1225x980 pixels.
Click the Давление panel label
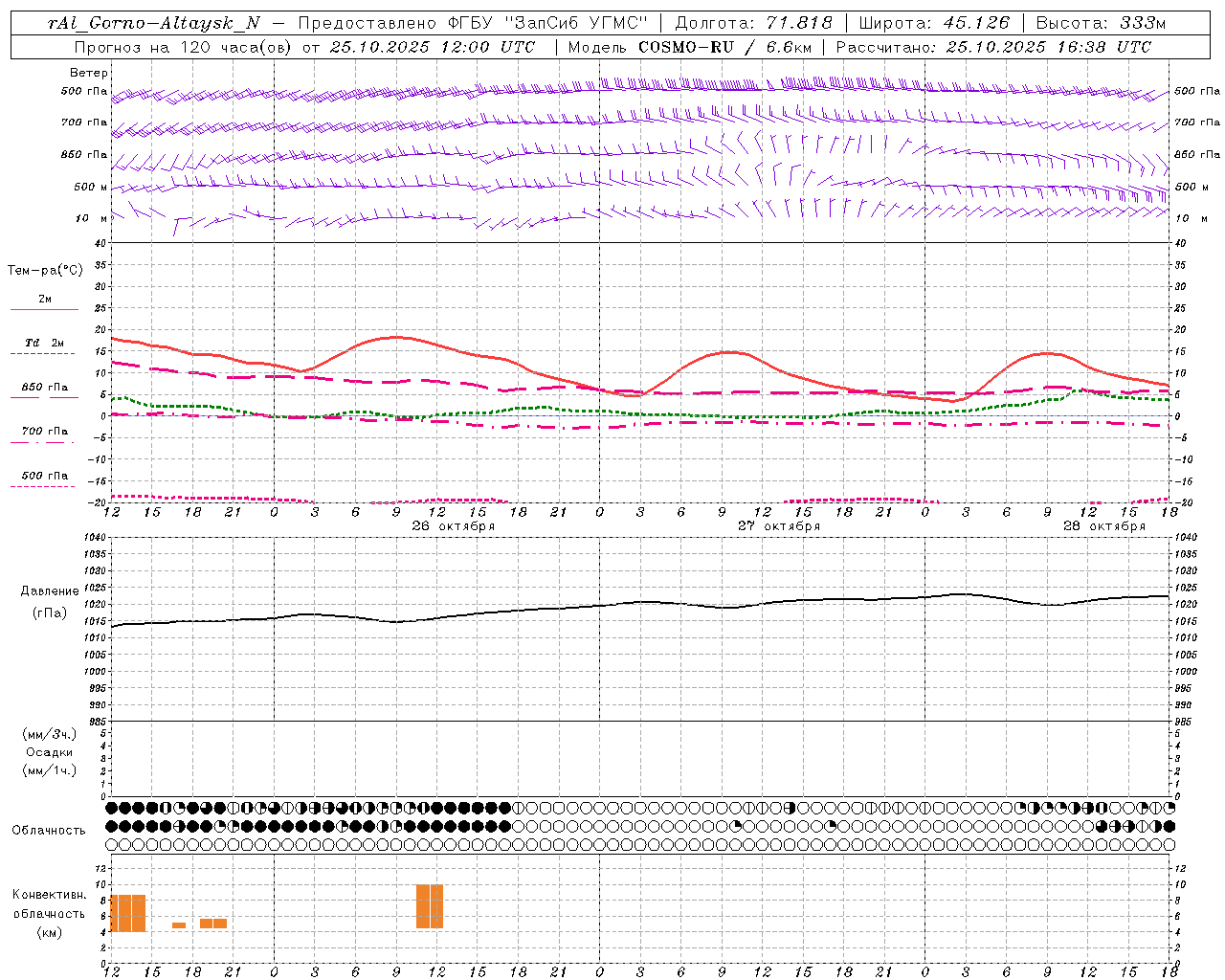click(x=50, y=591)
